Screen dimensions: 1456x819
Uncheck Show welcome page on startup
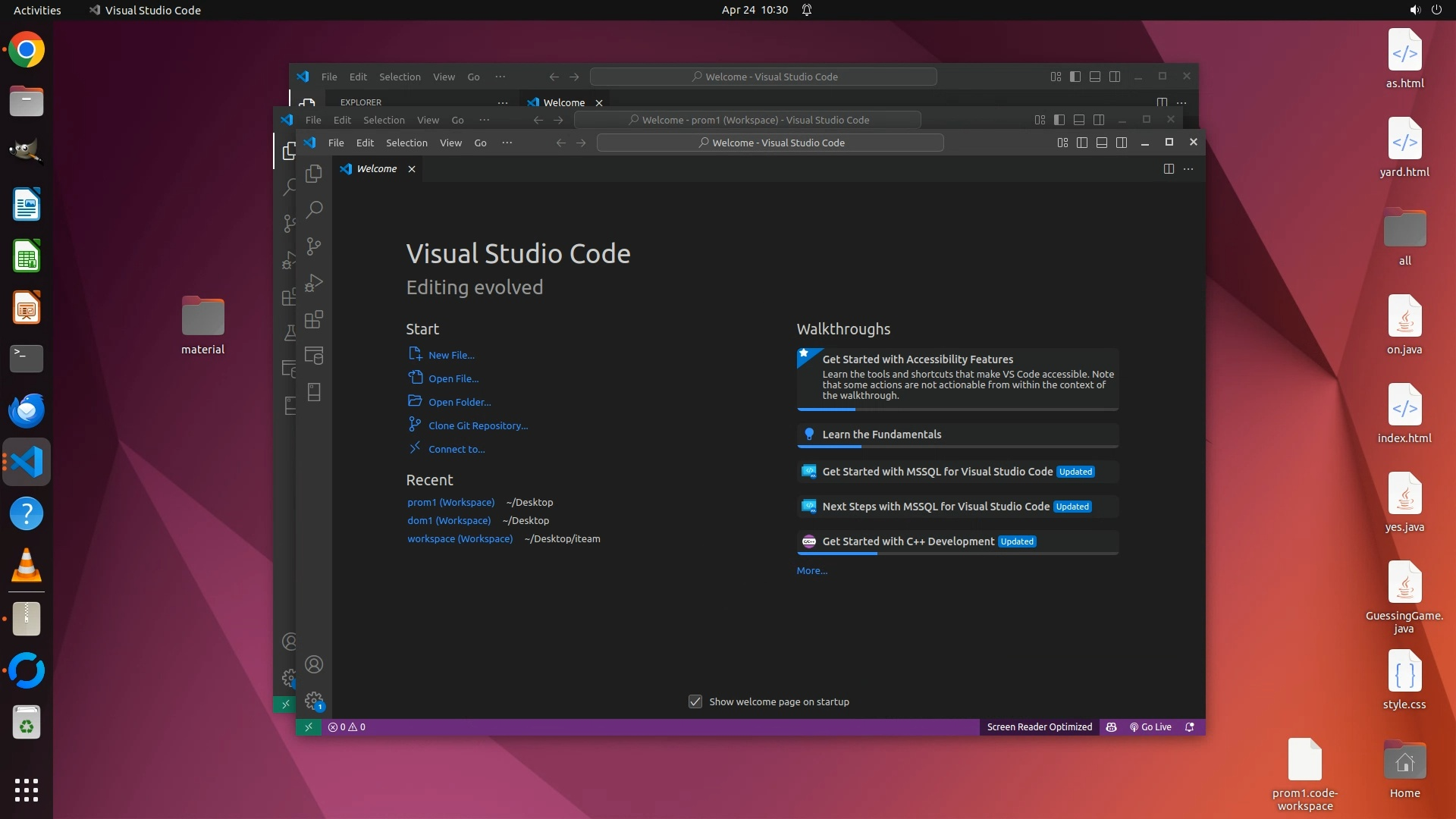tap(695, 702)
